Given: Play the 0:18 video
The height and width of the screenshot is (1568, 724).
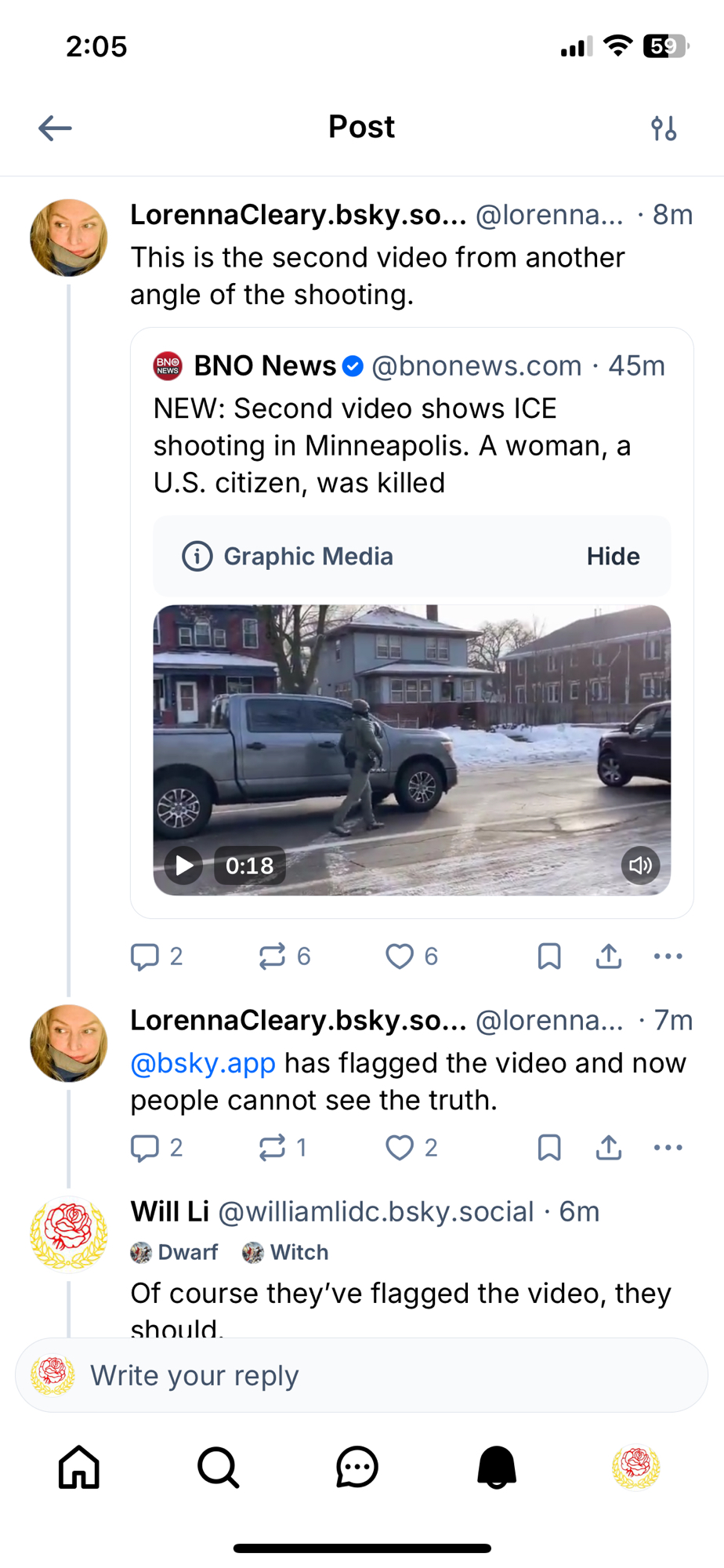Looking at the screenshot, I should [184, 866].
